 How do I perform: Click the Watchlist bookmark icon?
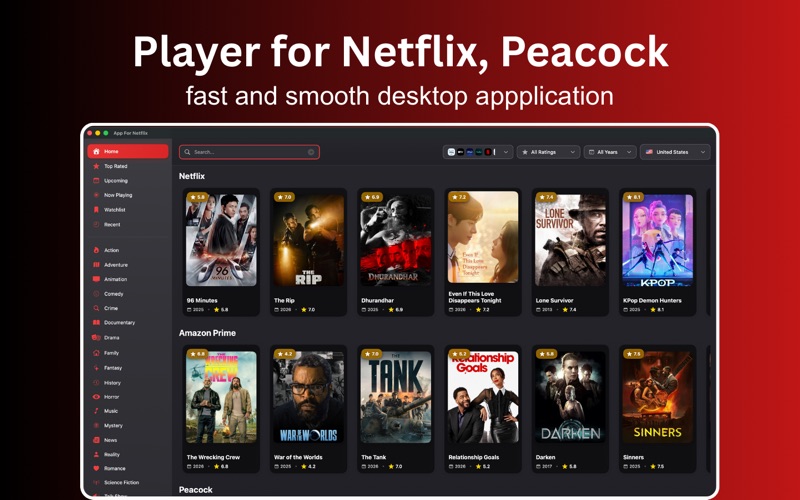click(x=96, y=210)
